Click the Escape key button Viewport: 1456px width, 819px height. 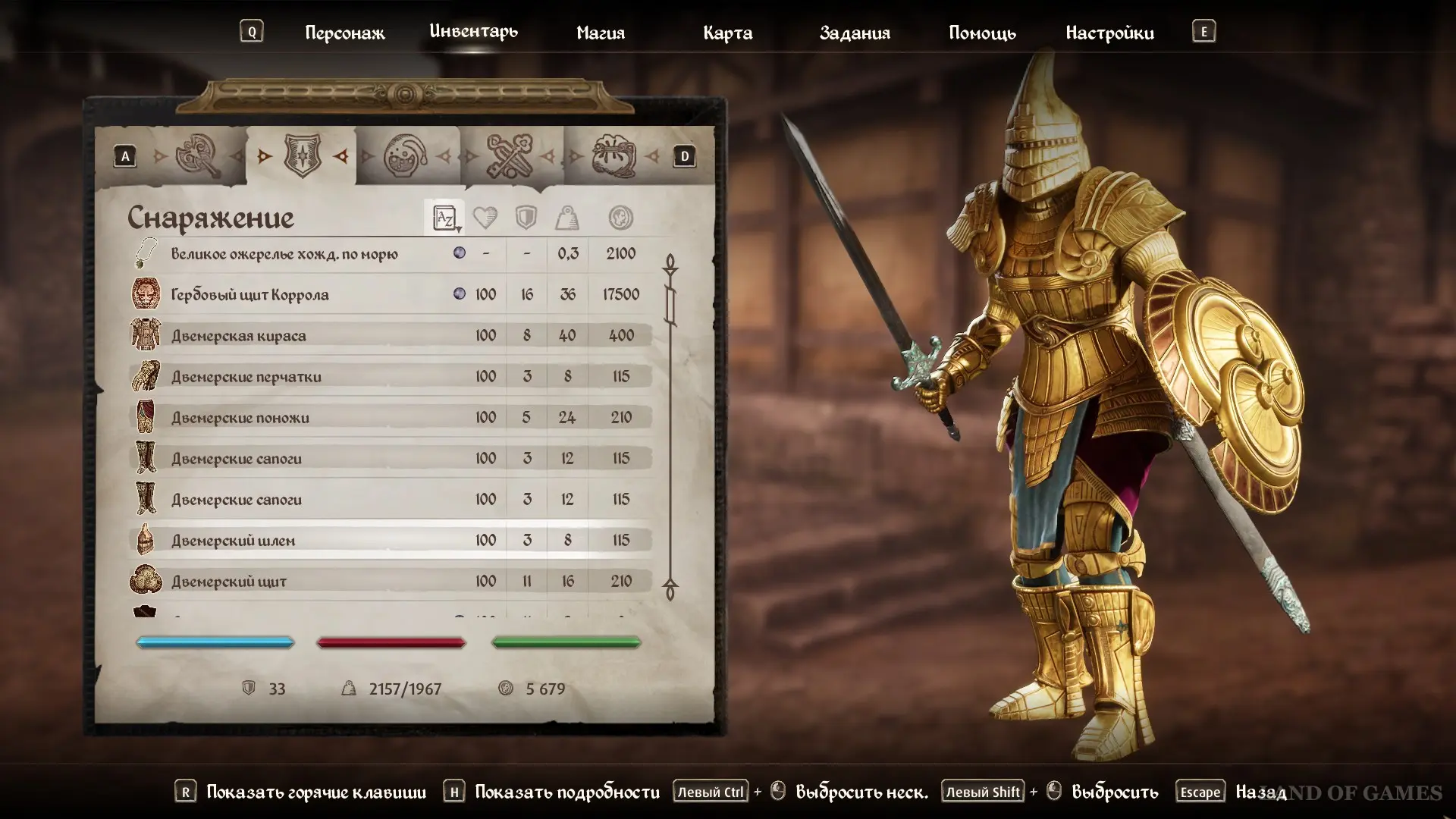1200,792
